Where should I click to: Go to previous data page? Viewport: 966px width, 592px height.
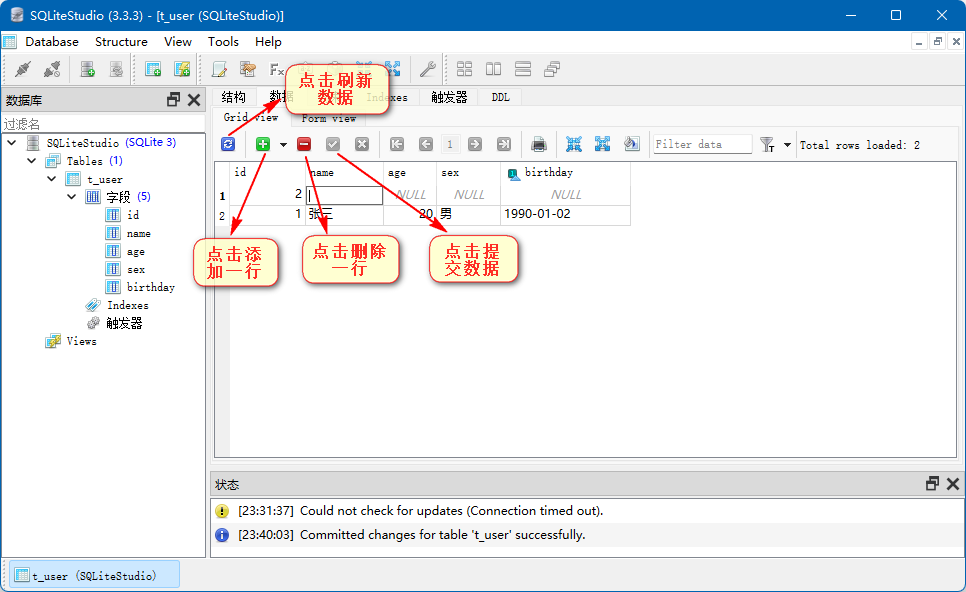[426, 144]
